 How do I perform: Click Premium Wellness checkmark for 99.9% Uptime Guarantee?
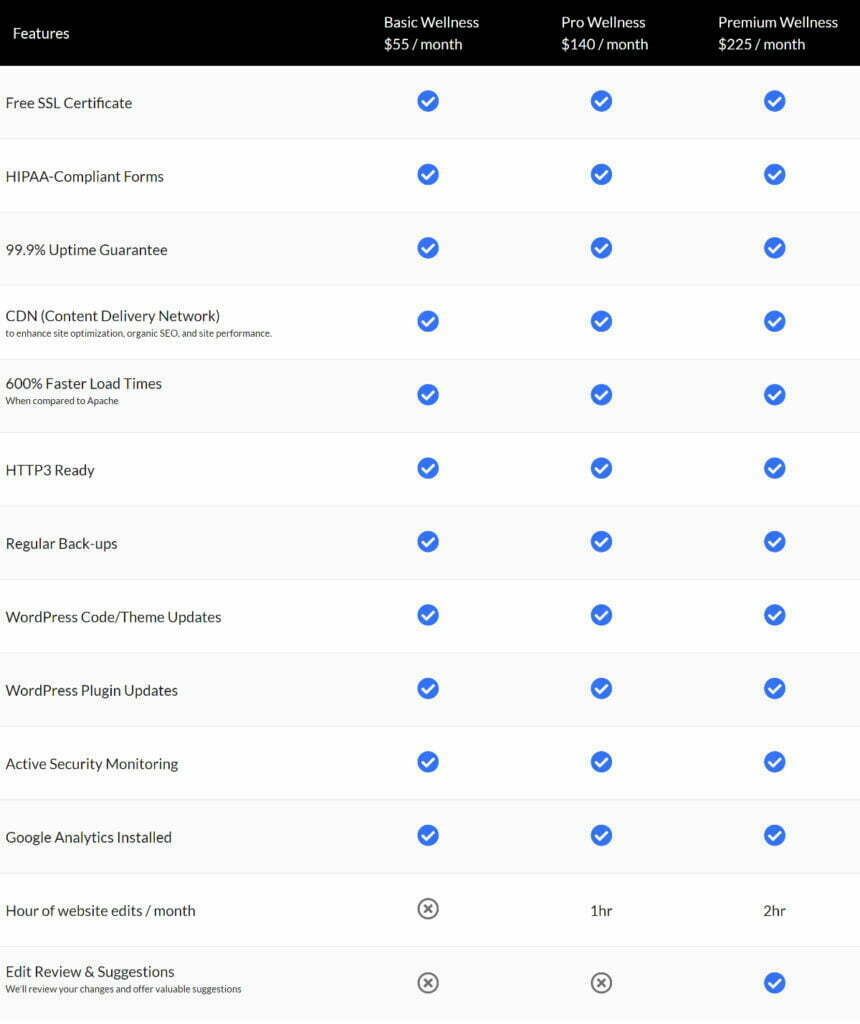774,248
